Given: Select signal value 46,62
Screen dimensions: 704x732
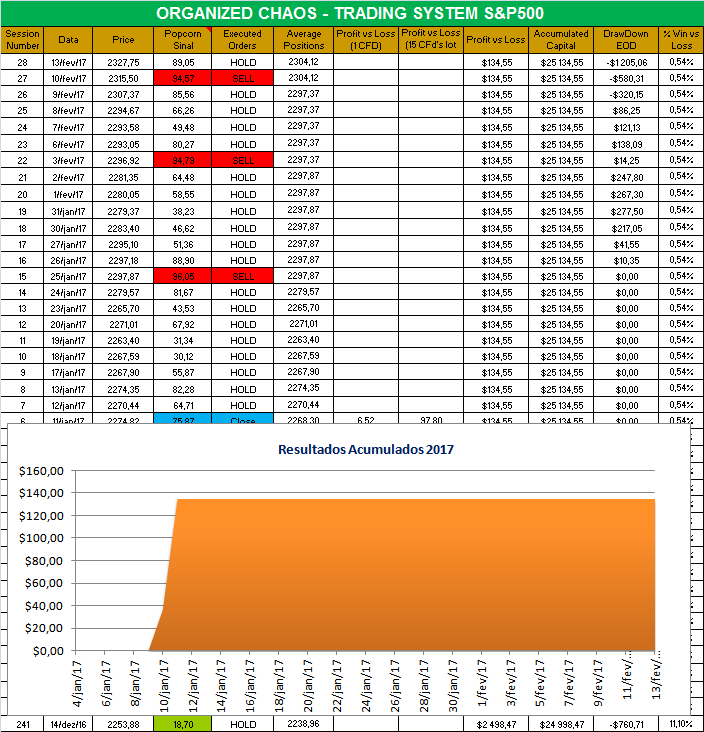Looking at the screenshot, I should tap(183, 228).
